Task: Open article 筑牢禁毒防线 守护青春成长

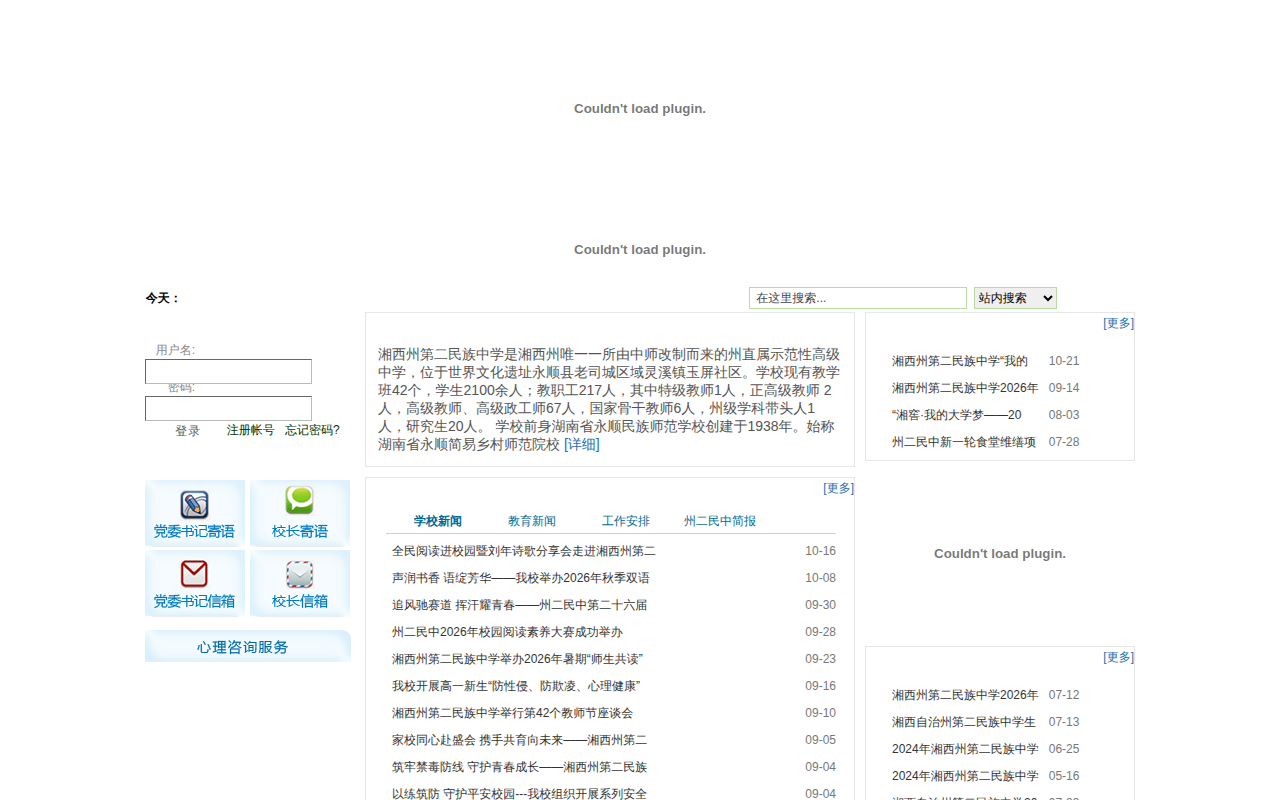Action: 520,767
